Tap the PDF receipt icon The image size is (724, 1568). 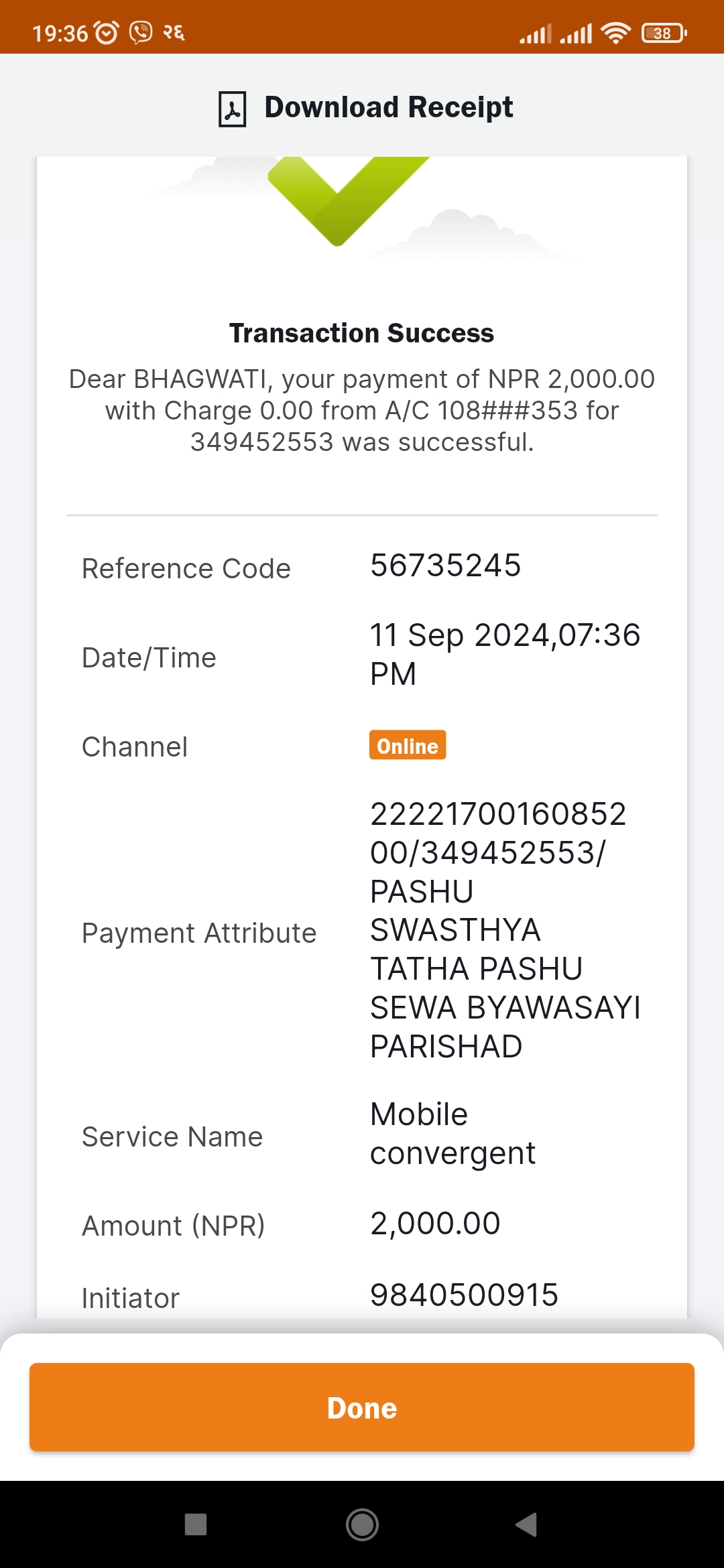coord(233,109)
